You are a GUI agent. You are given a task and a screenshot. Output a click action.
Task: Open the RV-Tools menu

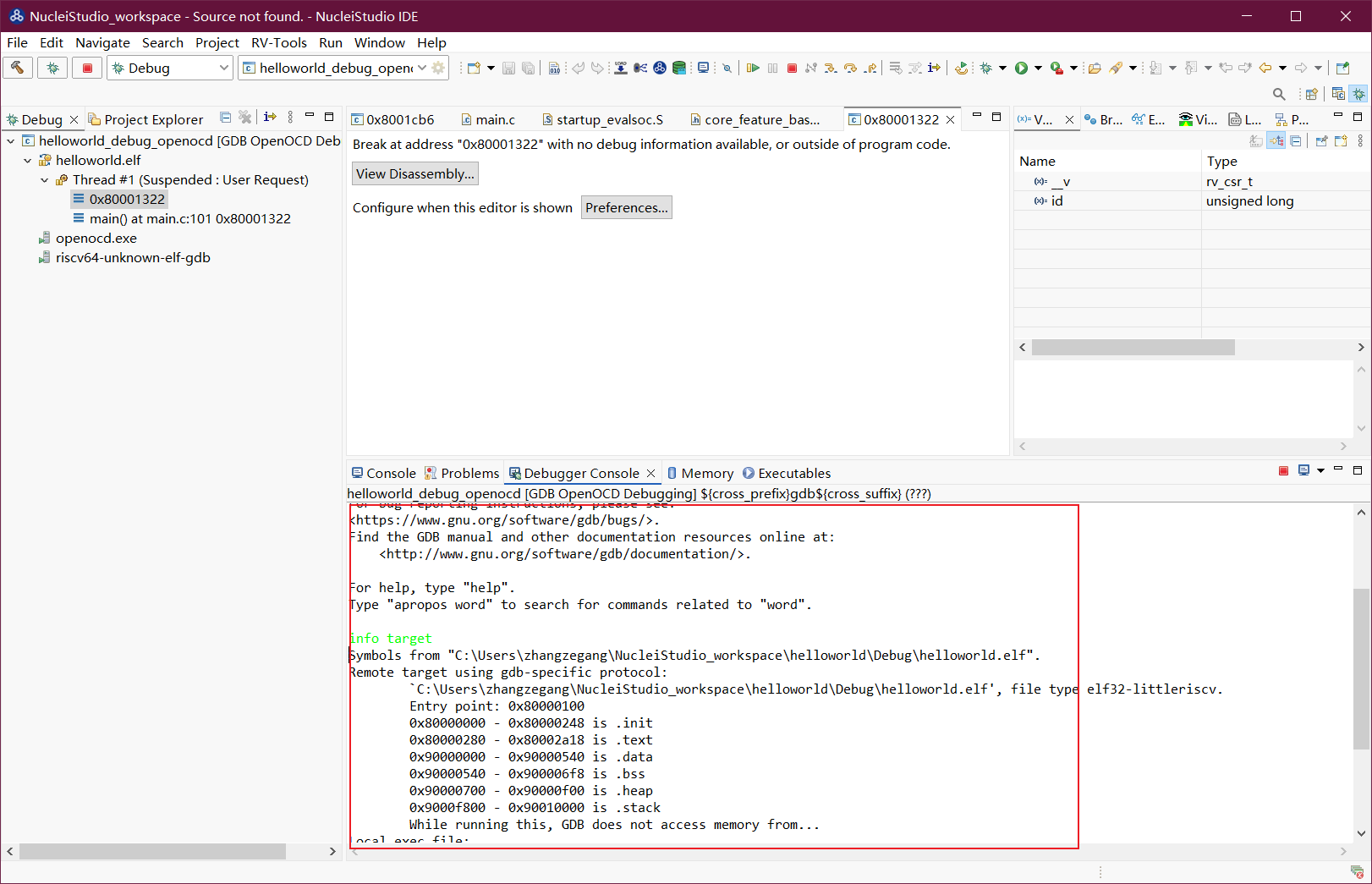coord(278,42)
